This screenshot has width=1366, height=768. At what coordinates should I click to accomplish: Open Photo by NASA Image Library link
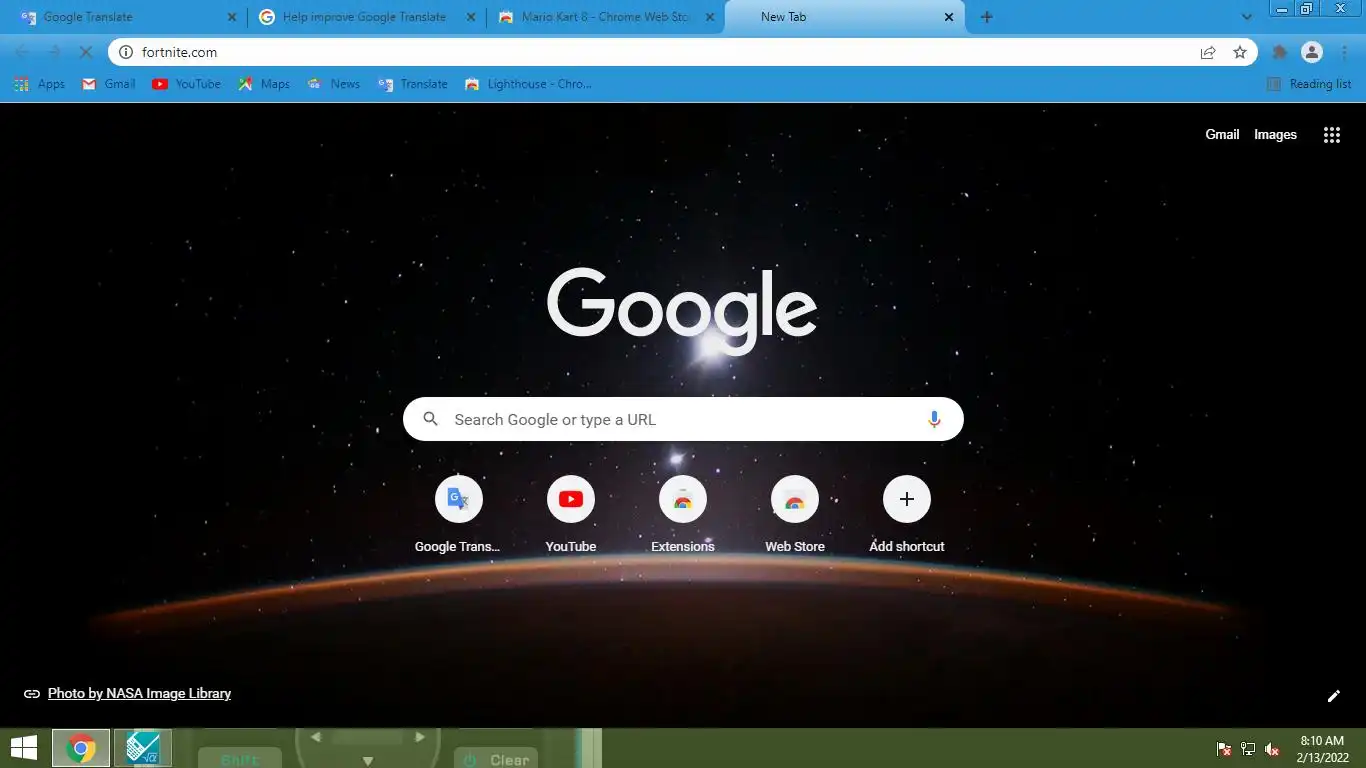(x=139, y=693)
